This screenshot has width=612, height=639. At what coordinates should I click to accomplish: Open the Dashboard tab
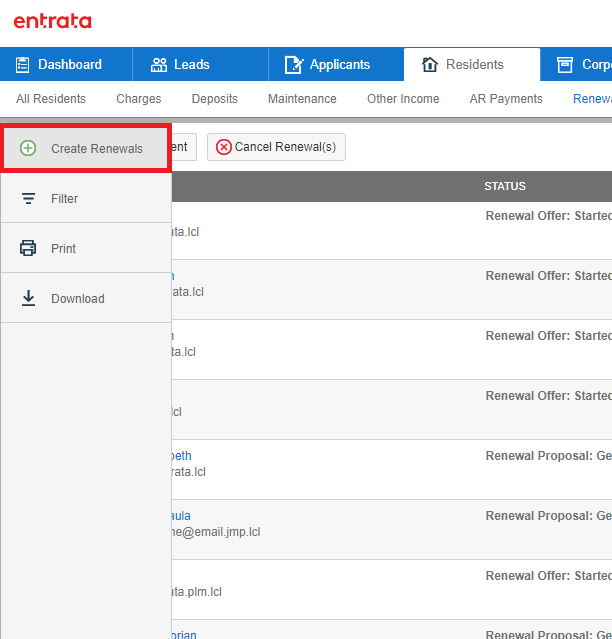66,64
